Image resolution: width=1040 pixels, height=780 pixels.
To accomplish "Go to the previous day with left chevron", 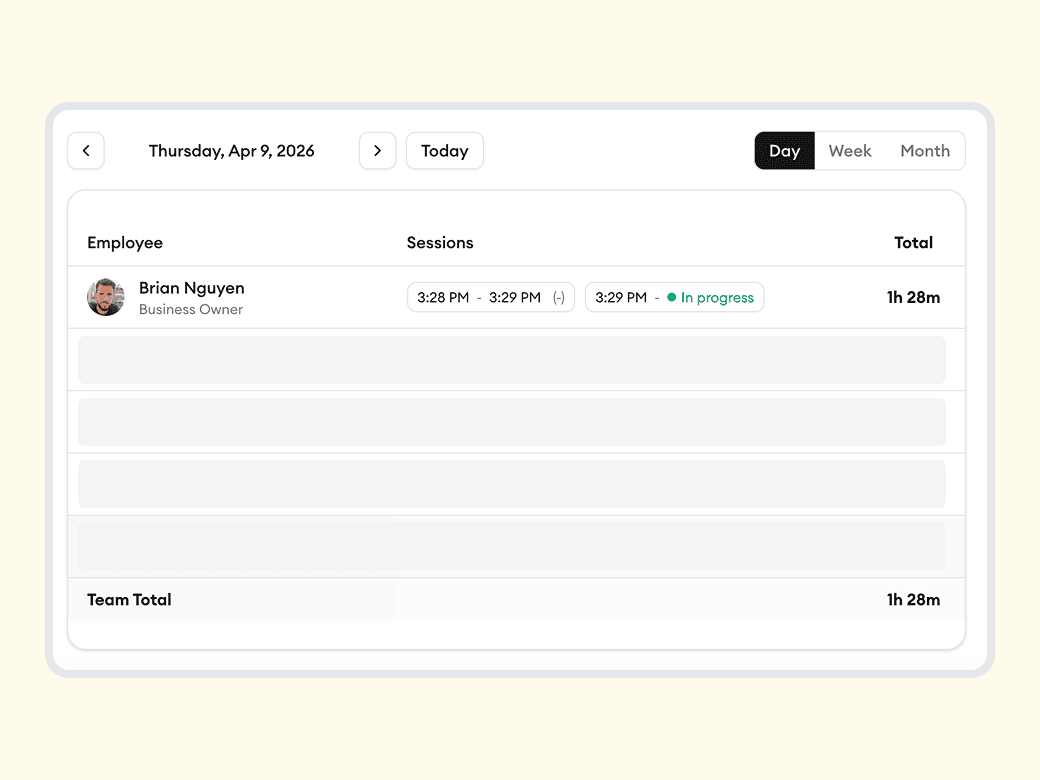I will (86, 151).
